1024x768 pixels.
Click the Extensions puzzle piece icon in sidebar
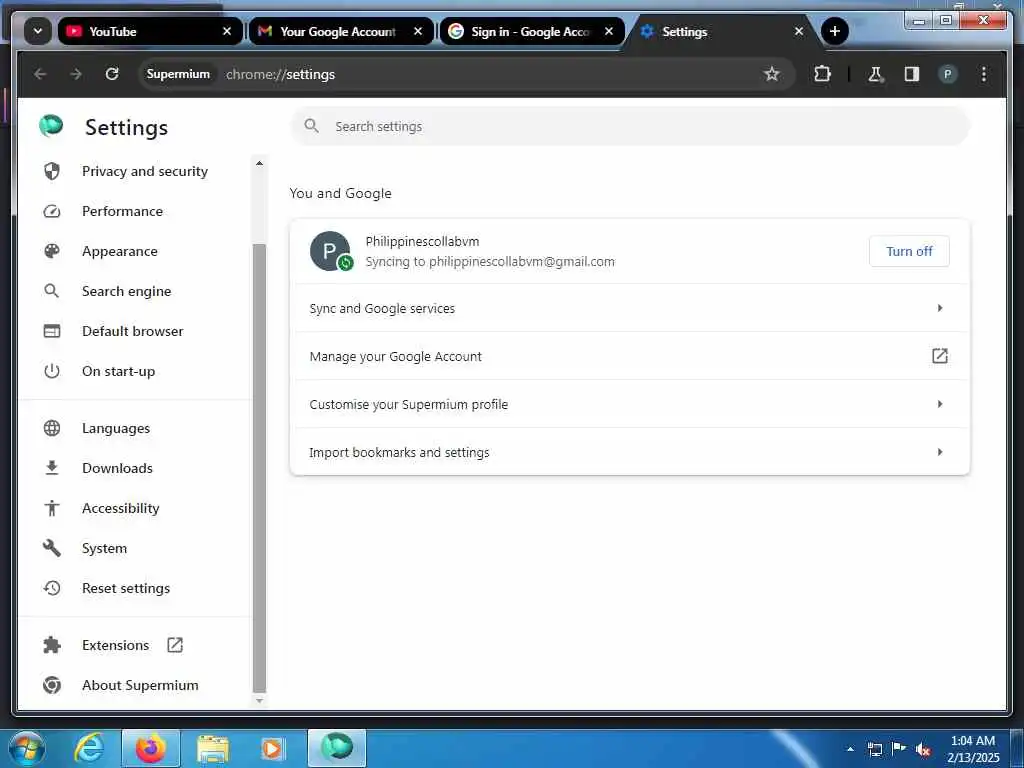coord(52,645)
